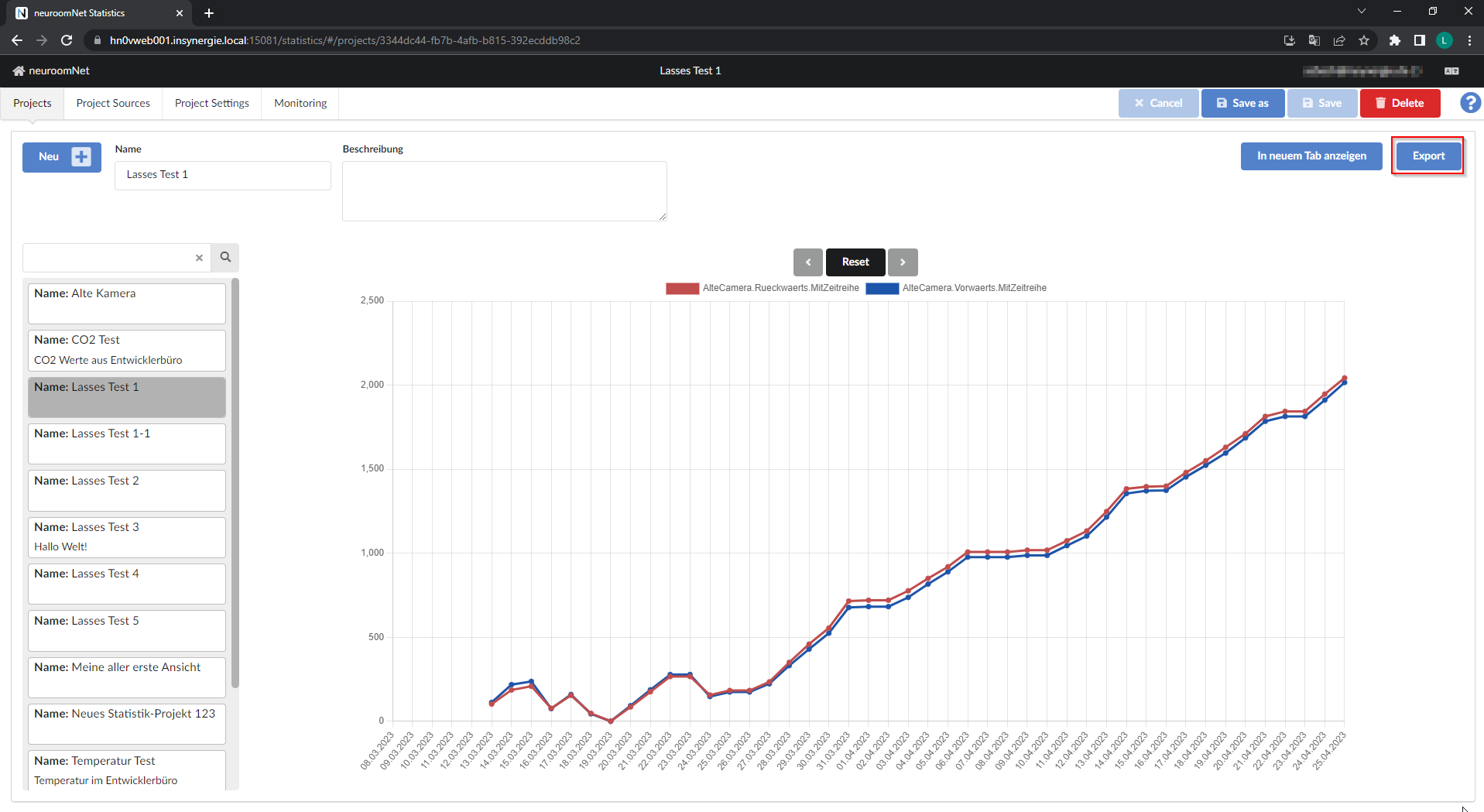The image size is (1484, 812).
Task: Switch to the Monitoring tab
Action: (300, 102)
